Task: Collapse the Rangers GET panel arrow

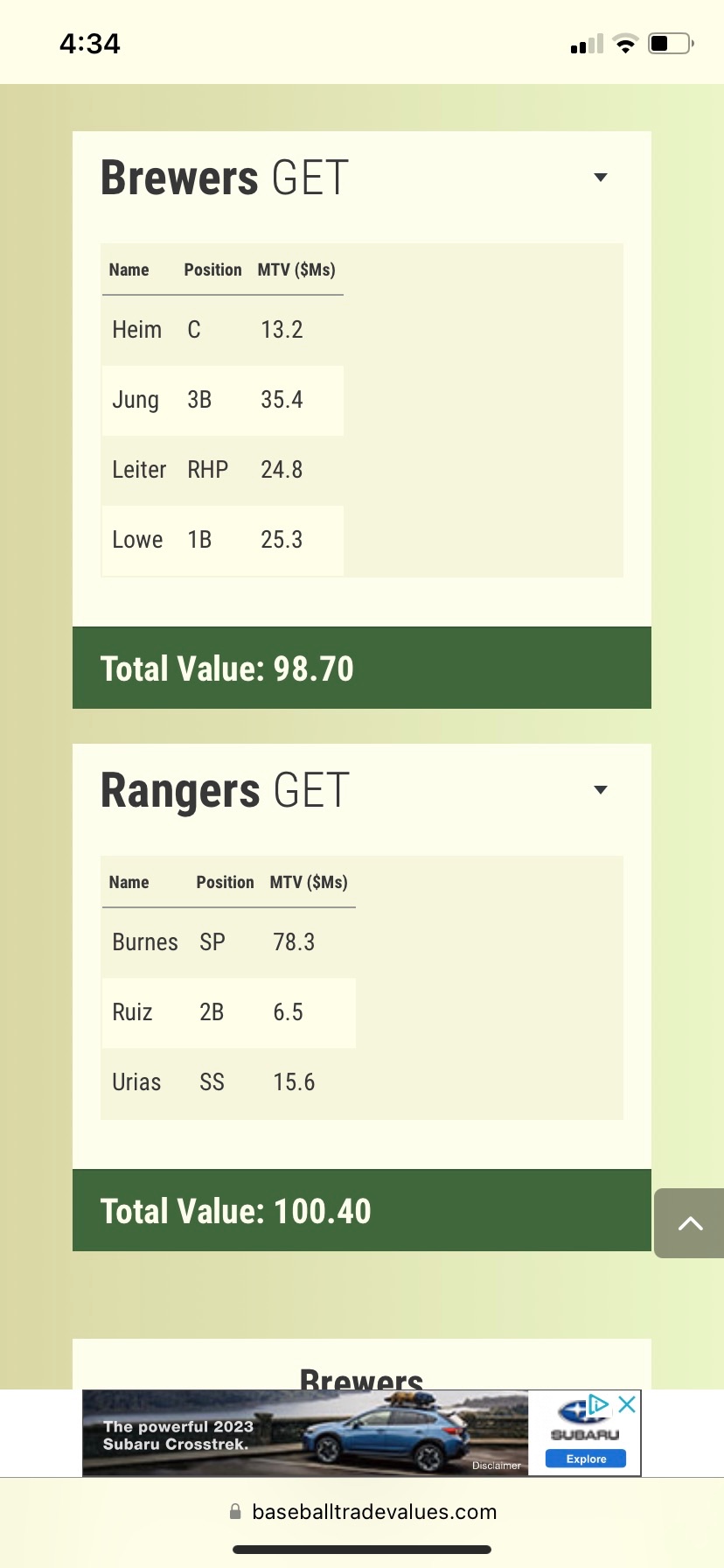Action: click(601, 790)
